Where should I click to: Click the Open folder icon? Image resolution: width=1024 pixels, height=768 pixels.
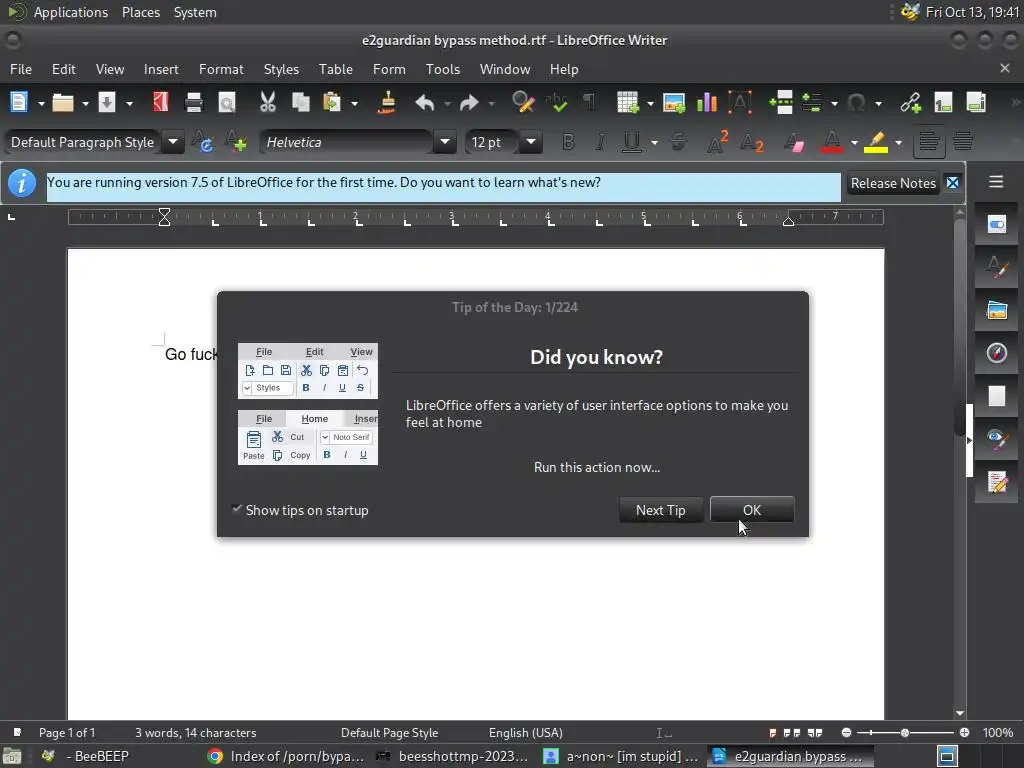pyautogui.click(x=63, y=103)
